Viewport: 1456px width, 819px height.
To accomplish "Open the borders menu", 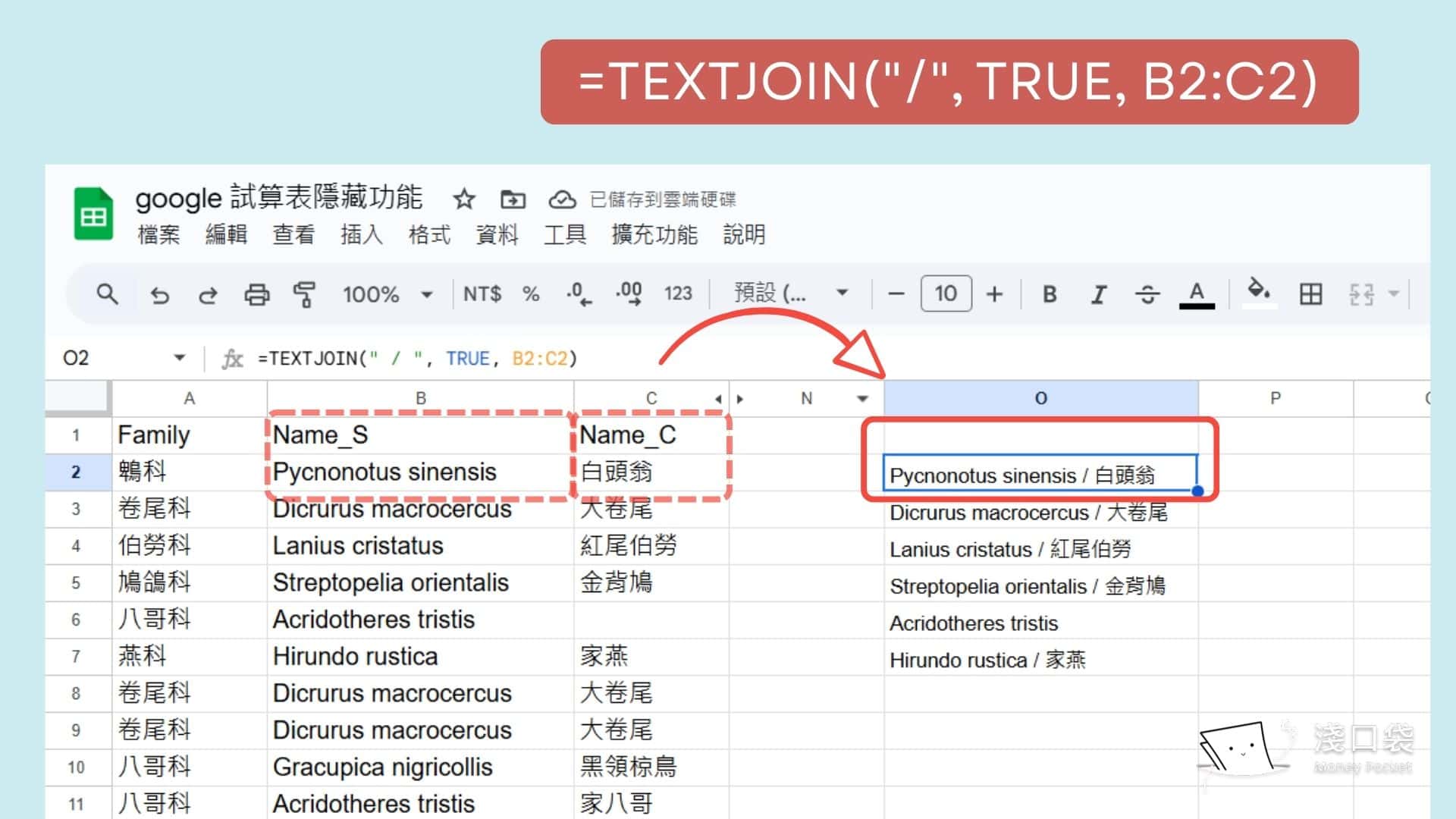I will 1311,294.
